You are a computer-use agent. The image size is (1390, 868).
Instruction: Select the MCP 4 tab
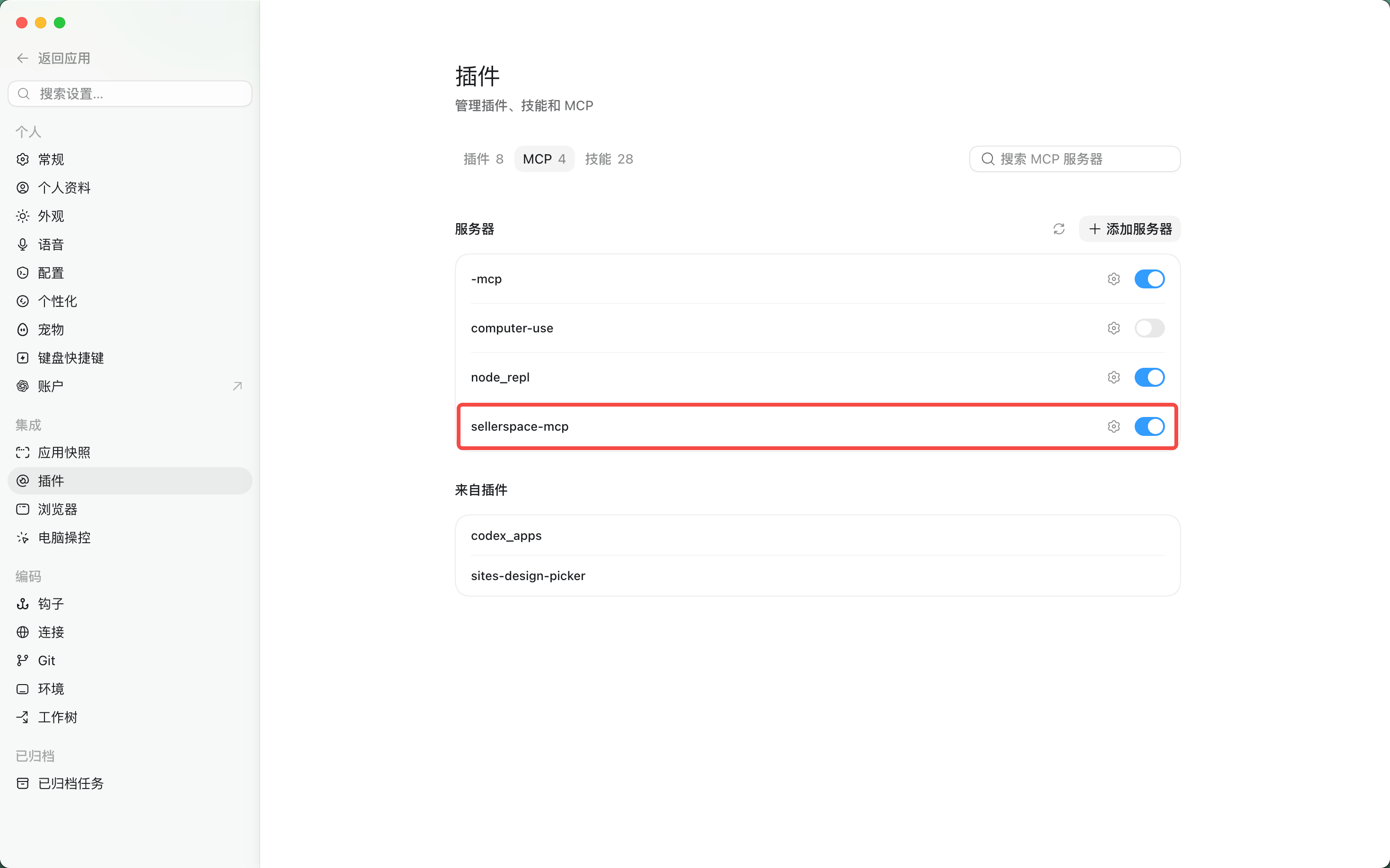tap(544, 159)
